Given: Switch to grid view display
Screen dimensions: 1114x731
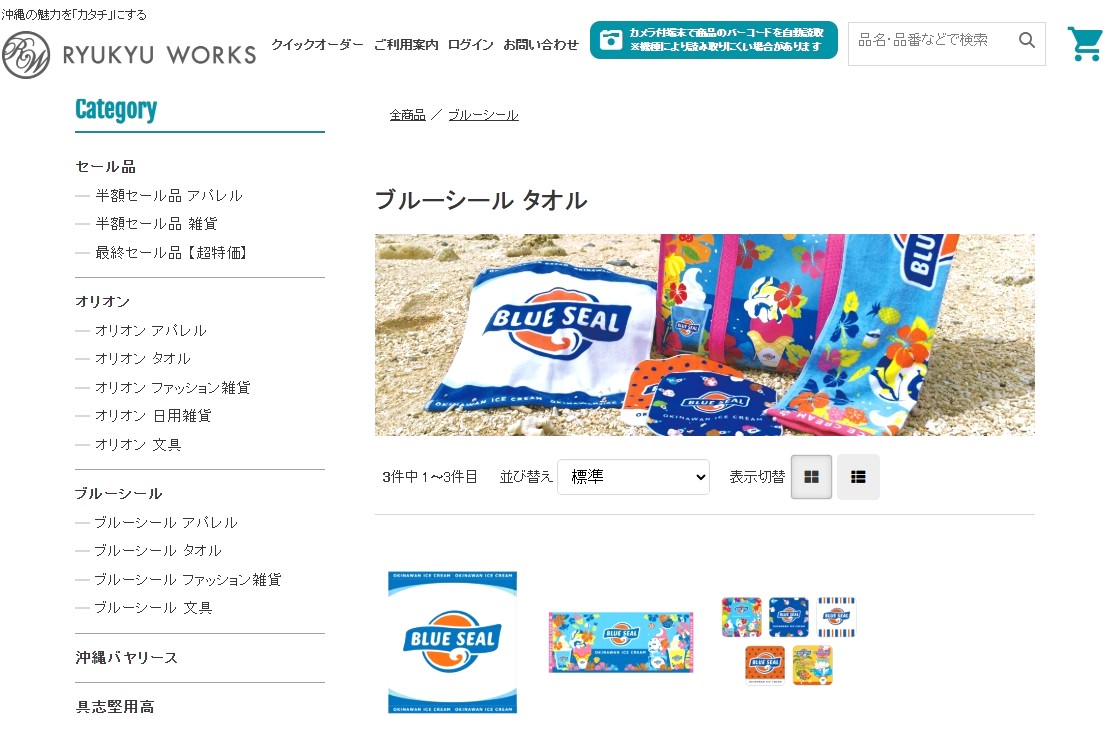Looking at the screenshot, I should (x=811, y=477).
